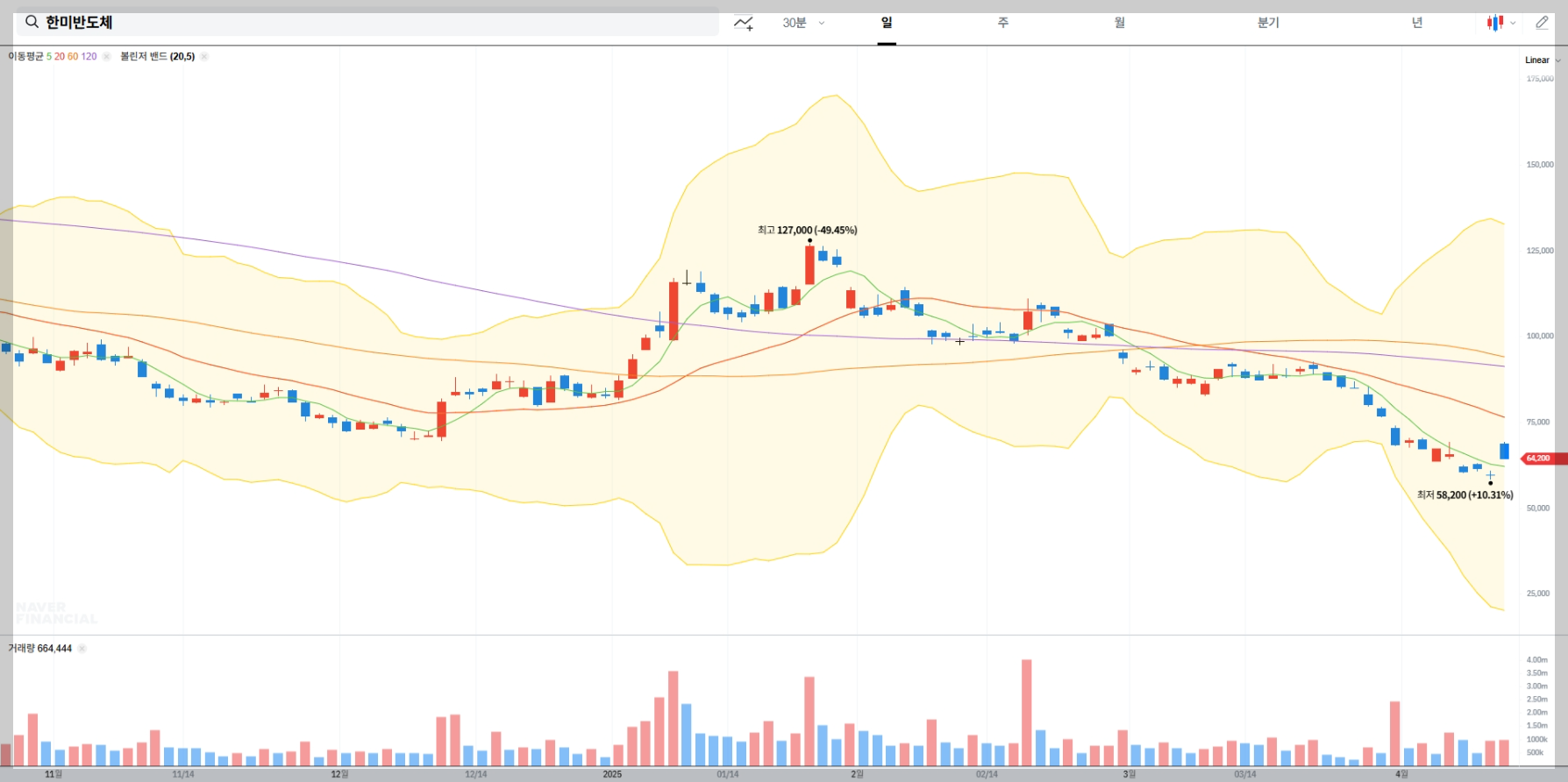Switch to the 년 yearly tab
Screen dimensions: 1568x782
pos(1417,23)
